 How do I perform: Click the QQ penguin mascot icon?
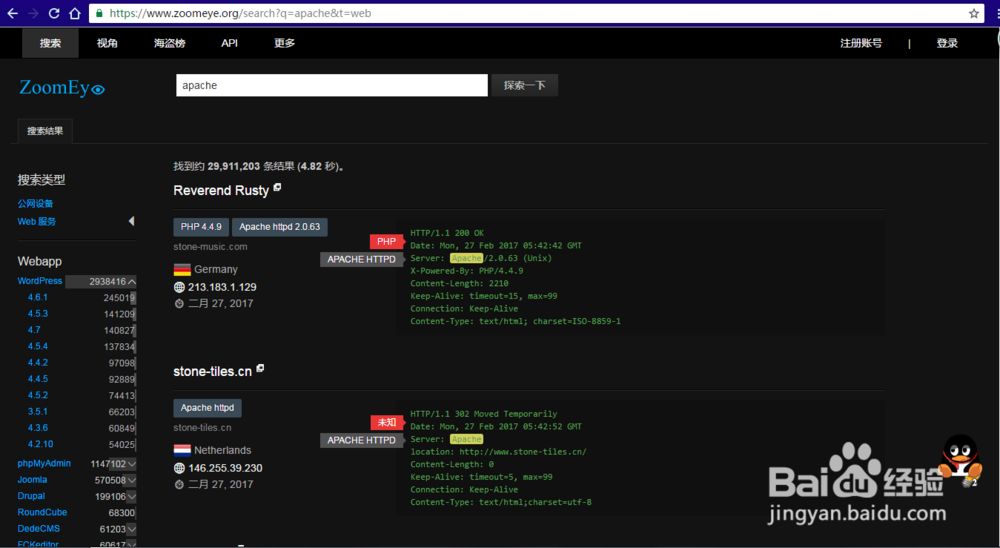960,459
